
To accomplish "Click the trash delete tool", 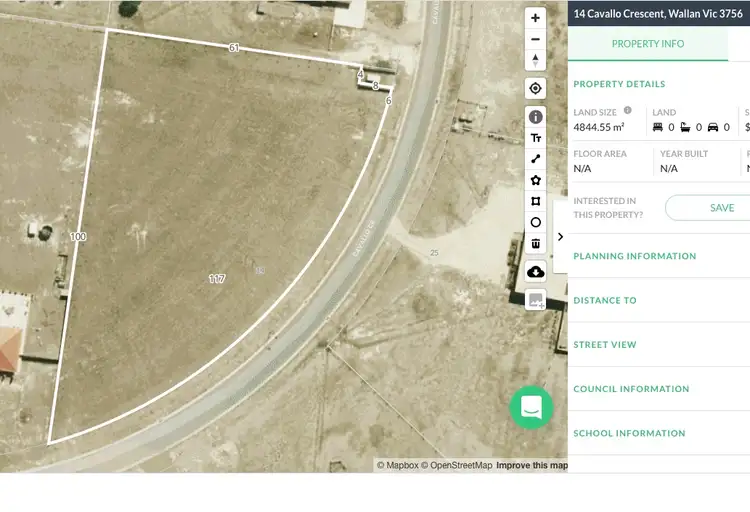I will (x=536, y=243).
